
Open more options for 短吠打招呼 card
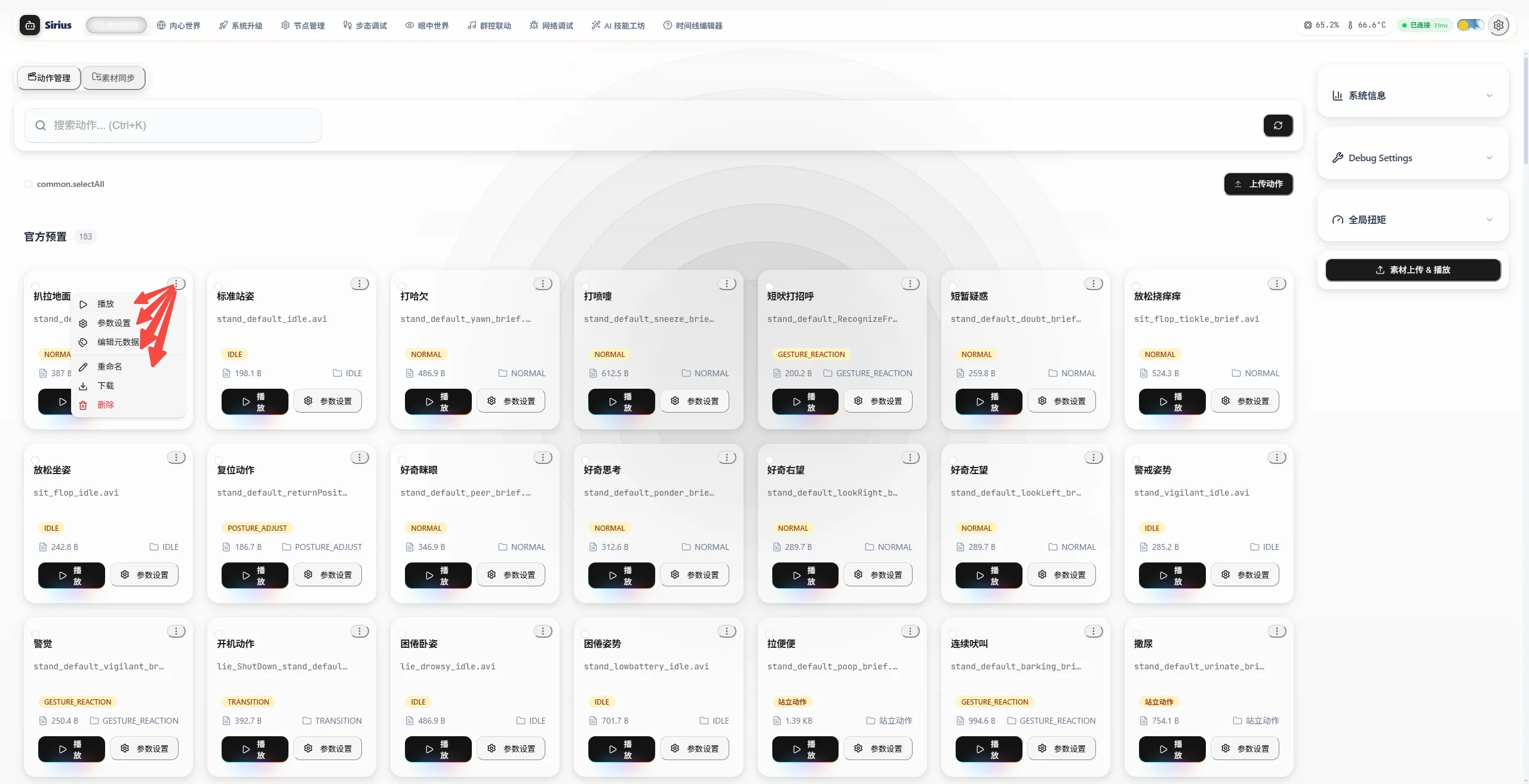pos(910,284)
